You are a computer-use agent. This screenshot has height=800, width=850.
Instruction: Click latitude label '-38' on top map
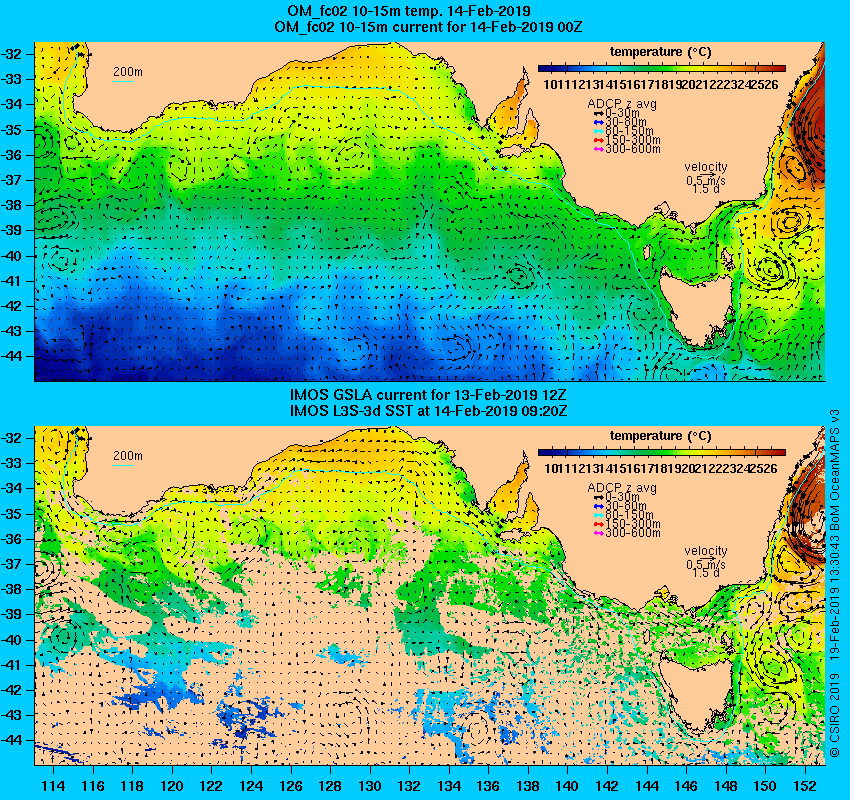pyautogui.click(x=11, y=205)
